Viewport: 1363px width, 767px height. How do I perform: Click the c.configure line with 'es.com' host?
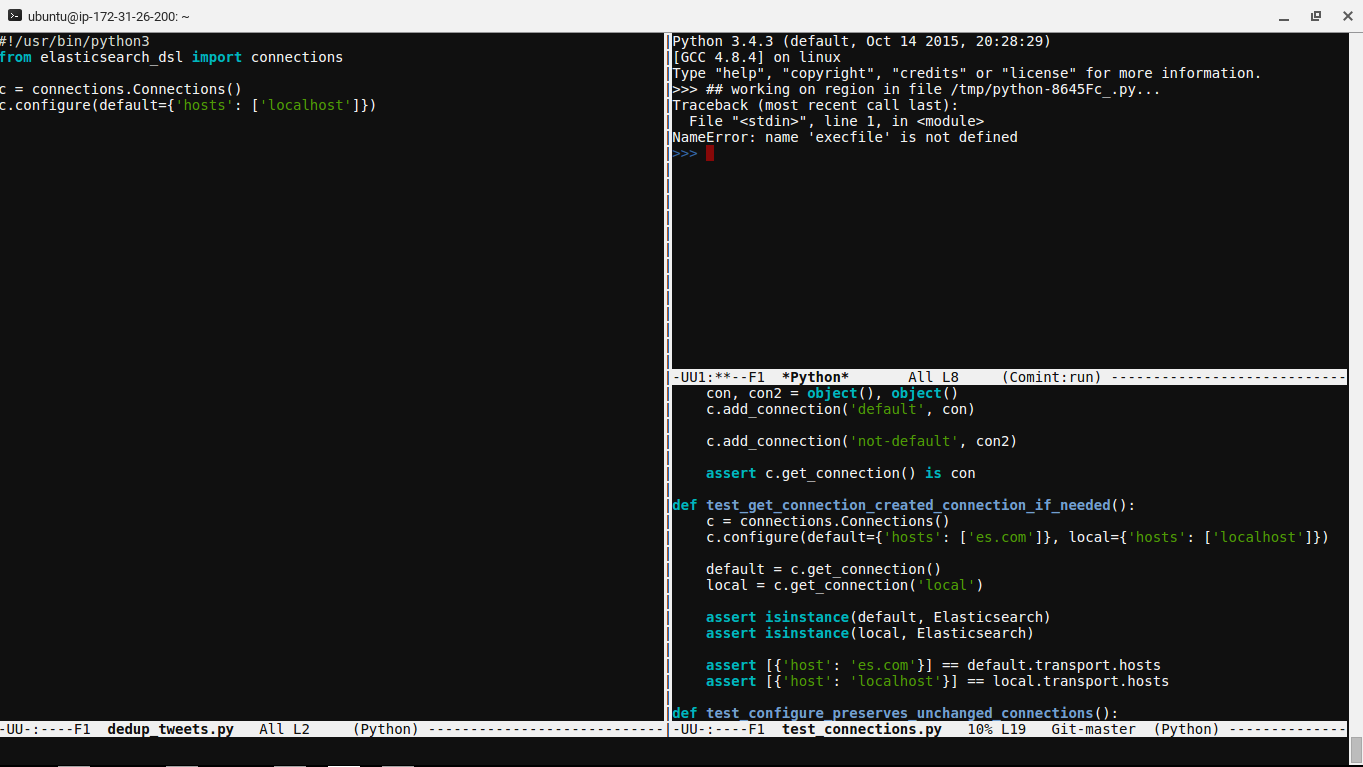(1017, 537)
